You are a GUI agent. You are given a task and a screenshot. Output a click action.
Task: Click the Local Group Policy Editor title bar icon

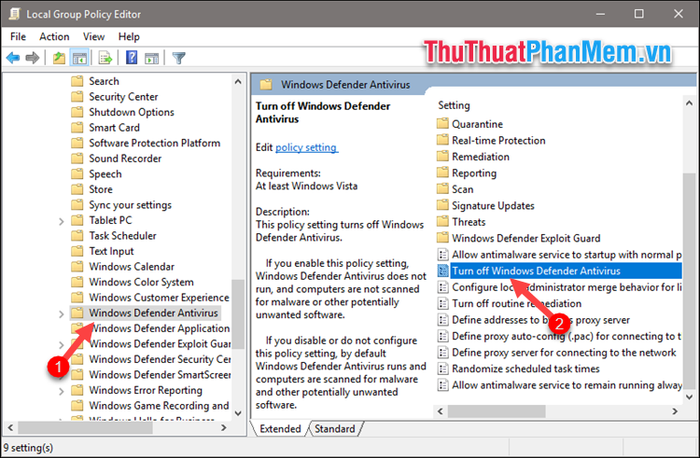(14, 14)
